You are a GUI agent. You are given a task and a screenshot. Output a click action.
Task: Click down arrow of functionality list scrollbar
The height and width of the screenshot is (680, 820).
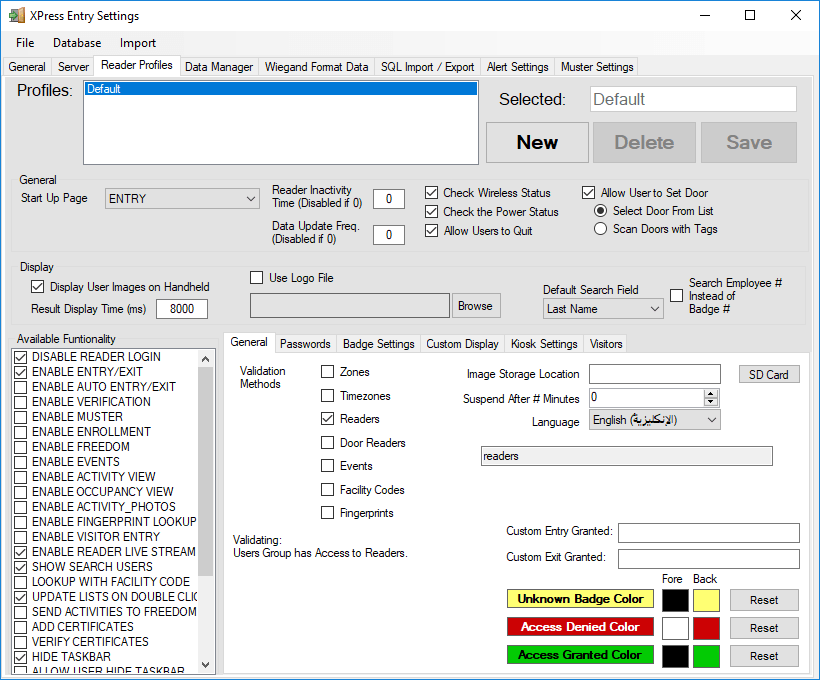pyautogui.click(x=206, y=665)
